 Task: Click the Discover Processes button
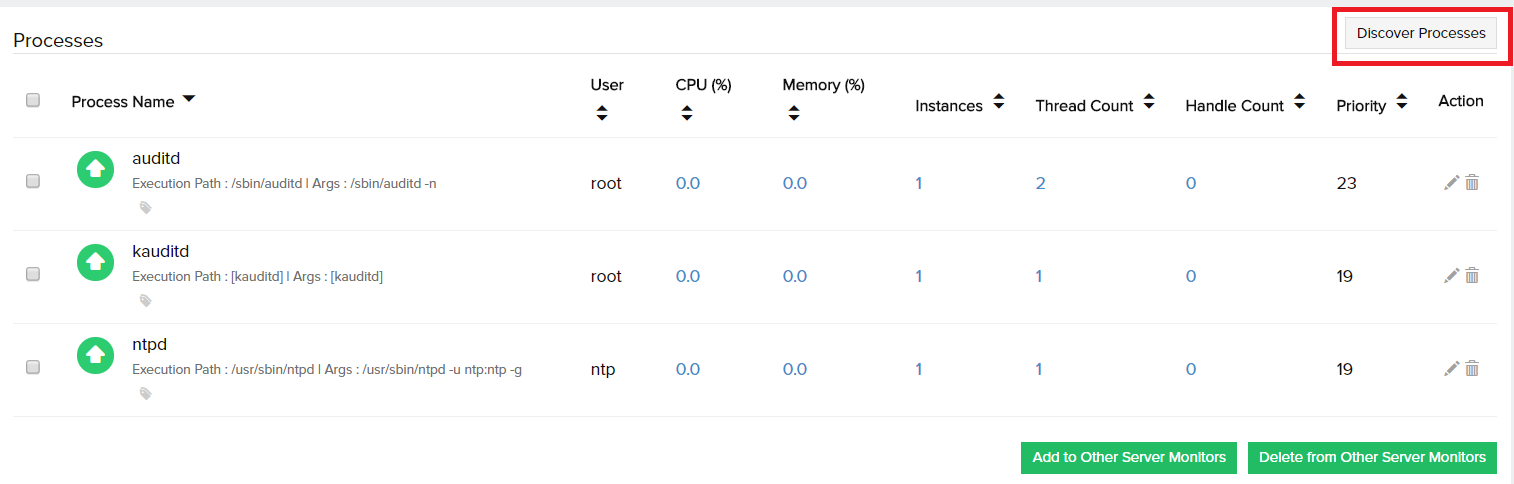point(1420,33)
